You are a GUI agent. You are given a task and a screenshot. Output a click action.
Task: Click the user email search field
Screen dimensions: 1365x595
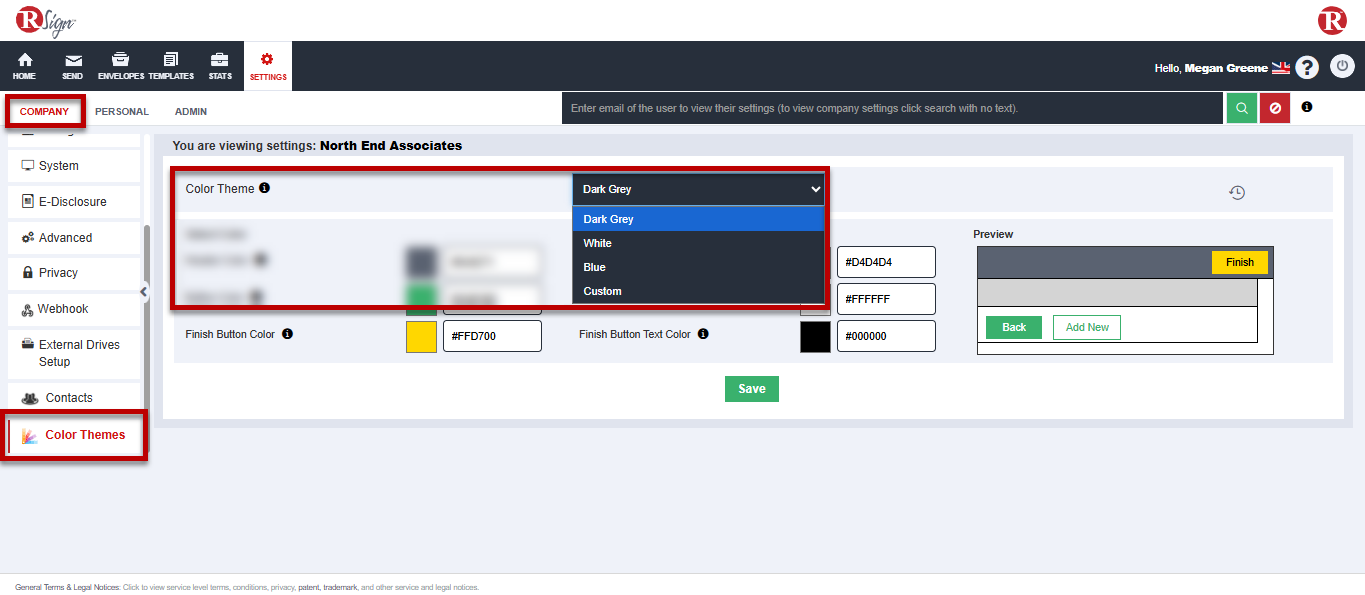click(892, 108)
